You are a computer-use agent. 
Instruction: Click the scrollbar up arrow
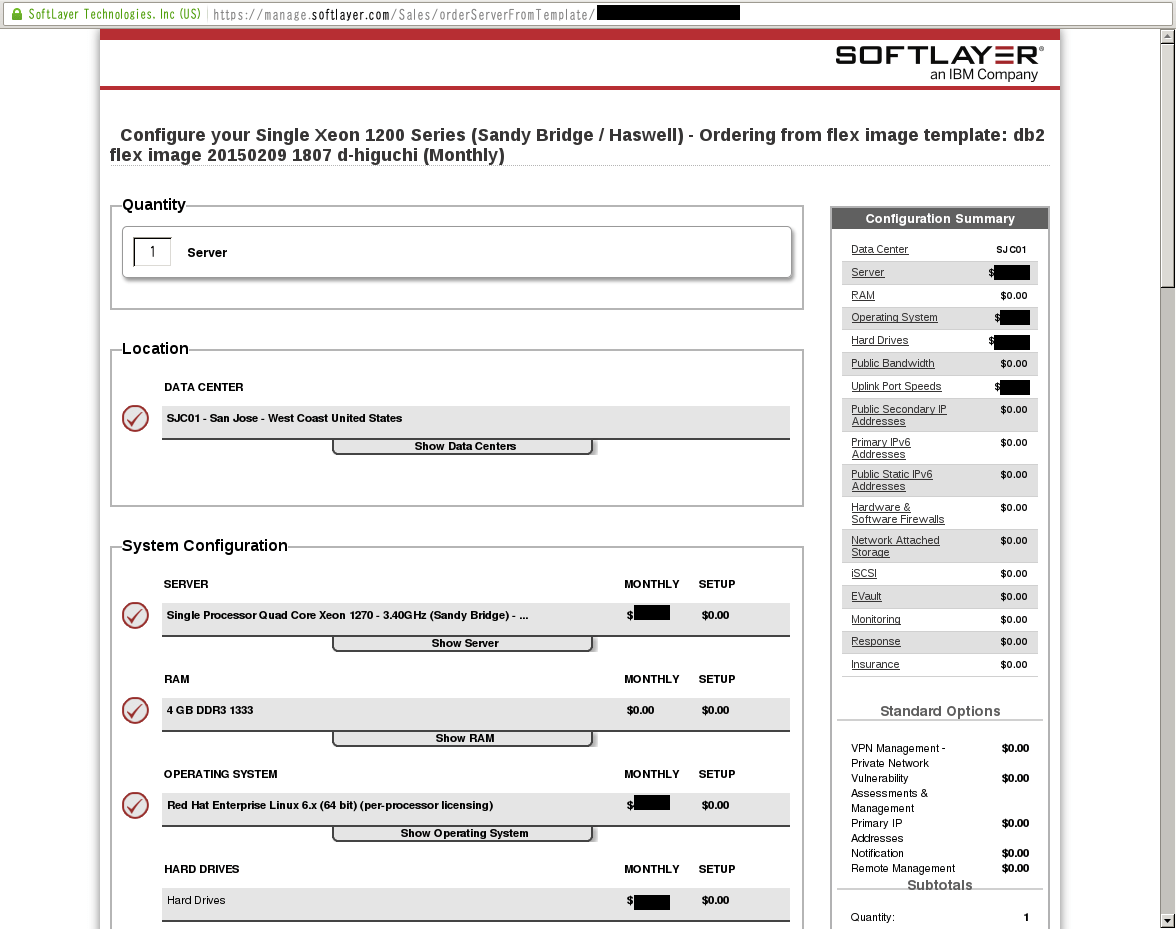coord(1167,37)
